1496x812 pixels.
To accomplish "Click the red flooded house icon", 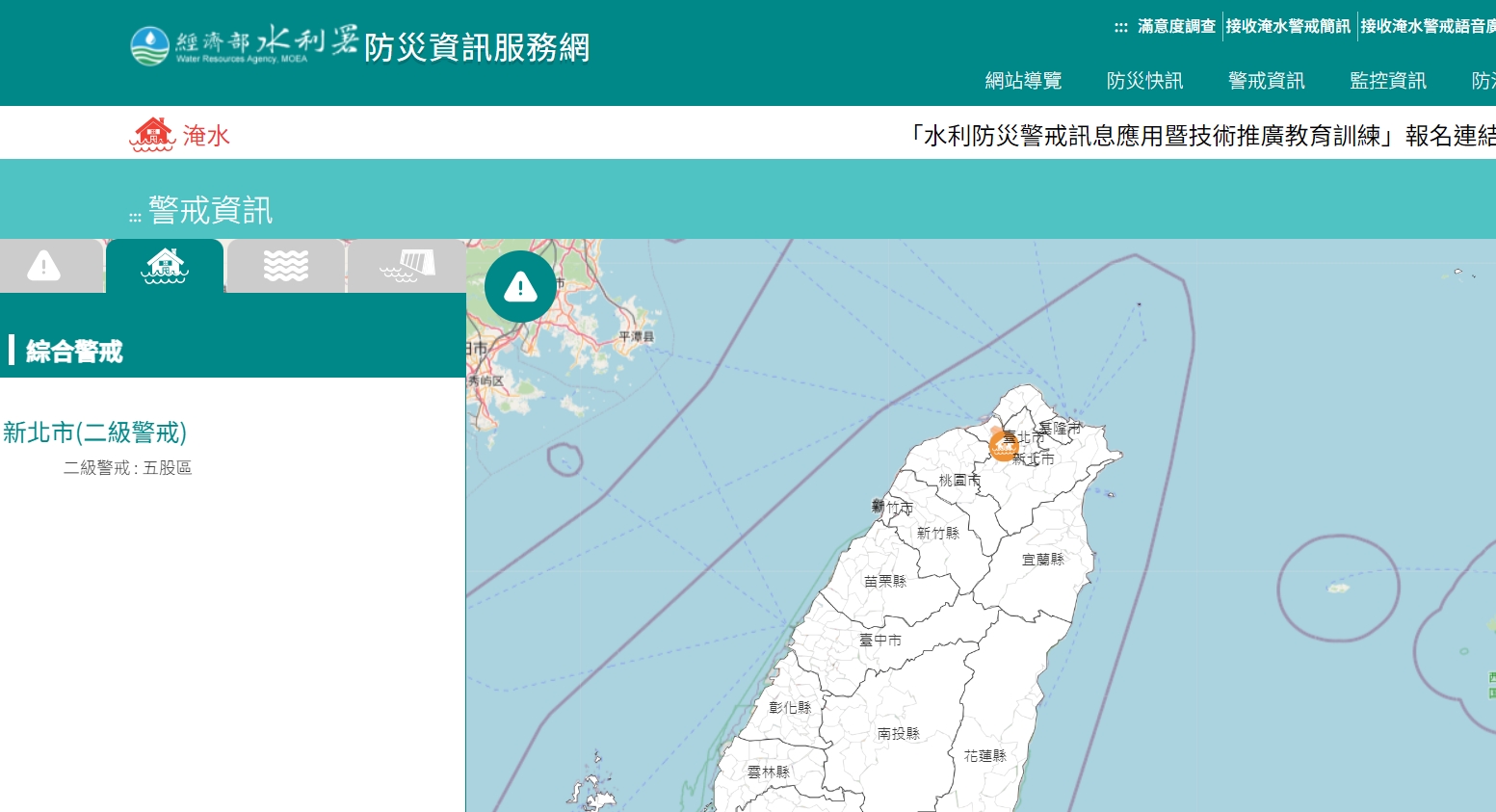I will [152, 135].
